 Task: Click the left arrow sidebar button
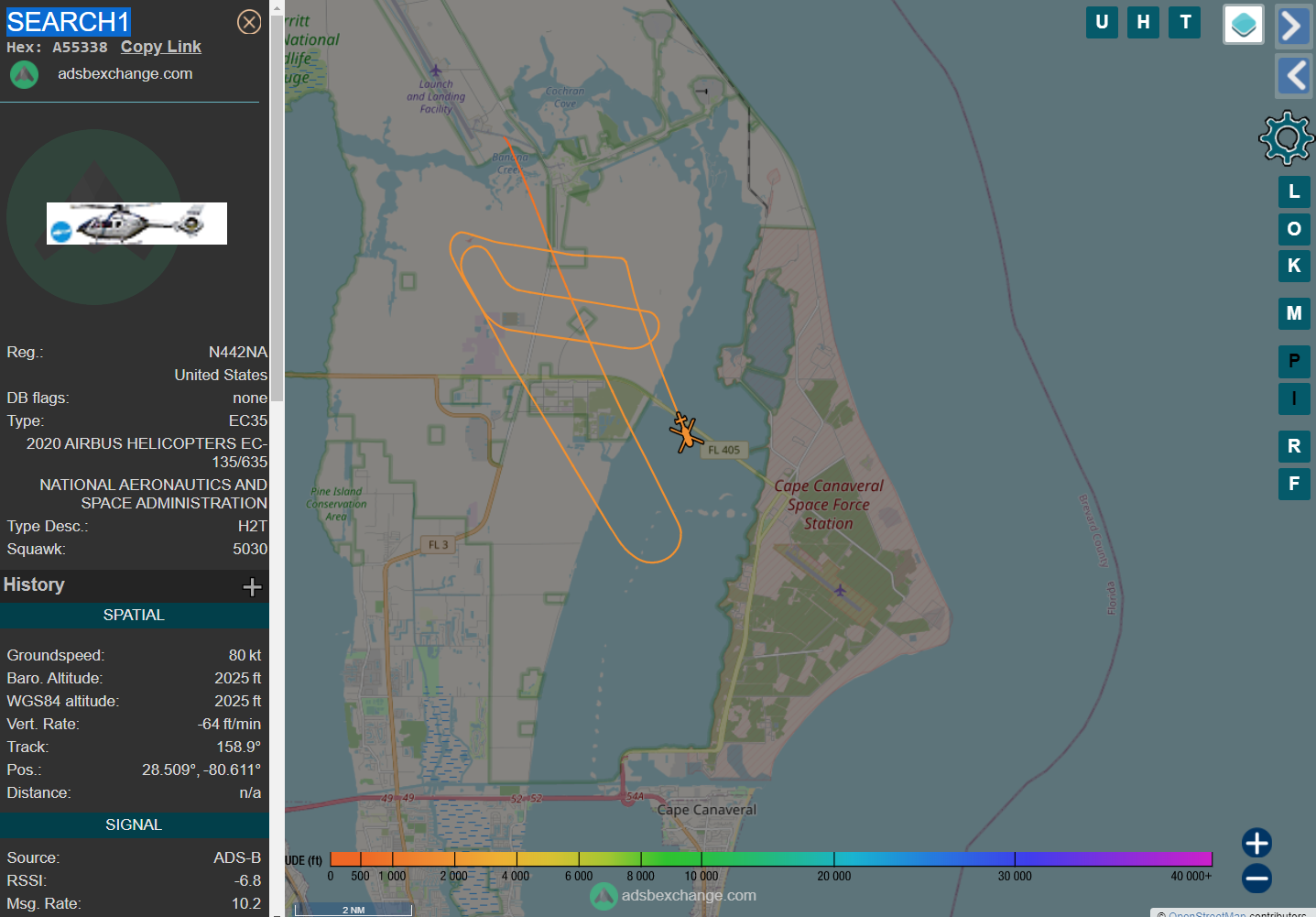[1293, 75]
